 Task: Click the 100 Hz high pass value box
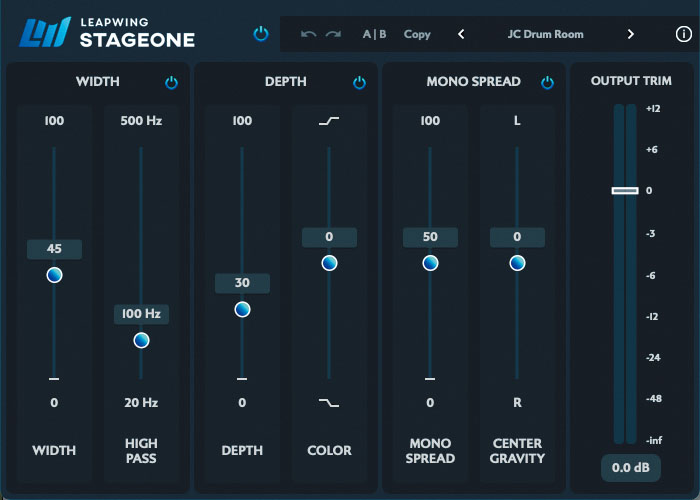[142, 314]
